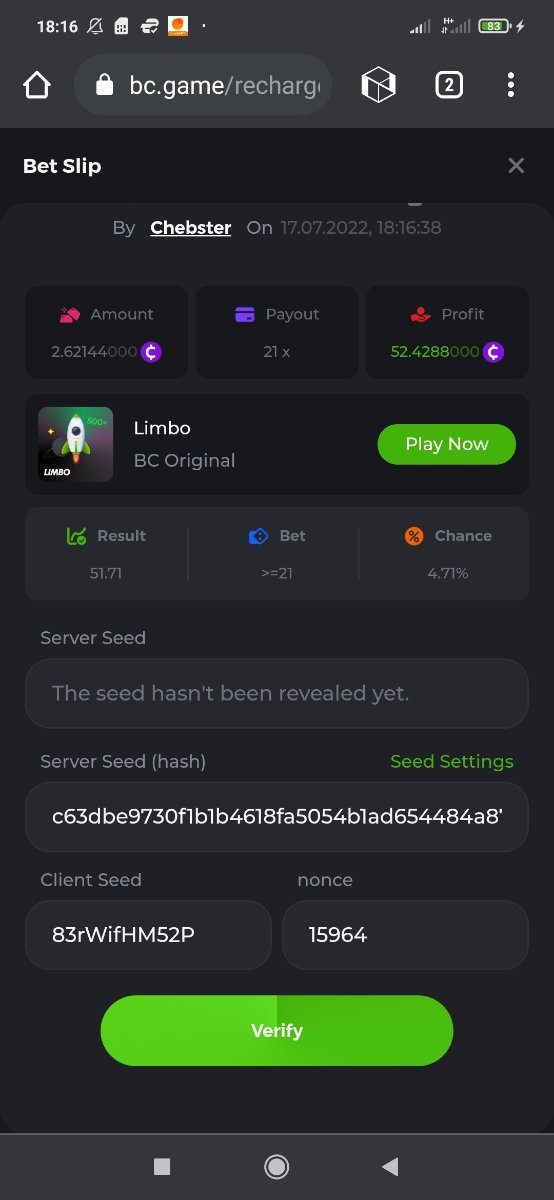Tap the lock icon in address bar

pyautogui.click(x=104, y=86)
